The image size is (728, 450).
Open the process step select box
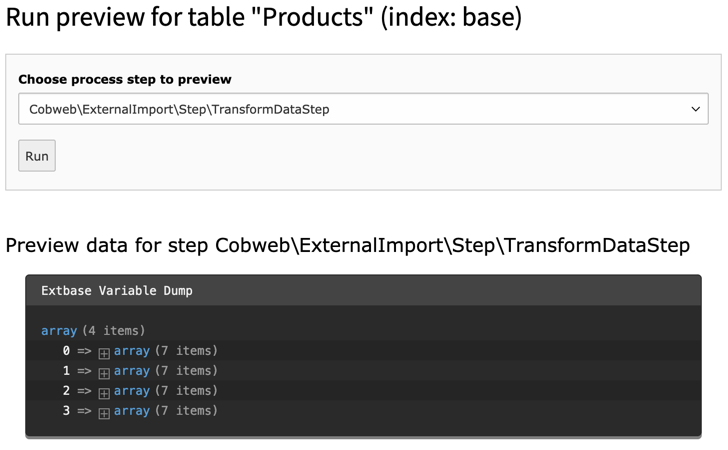(x=363, y=109)
